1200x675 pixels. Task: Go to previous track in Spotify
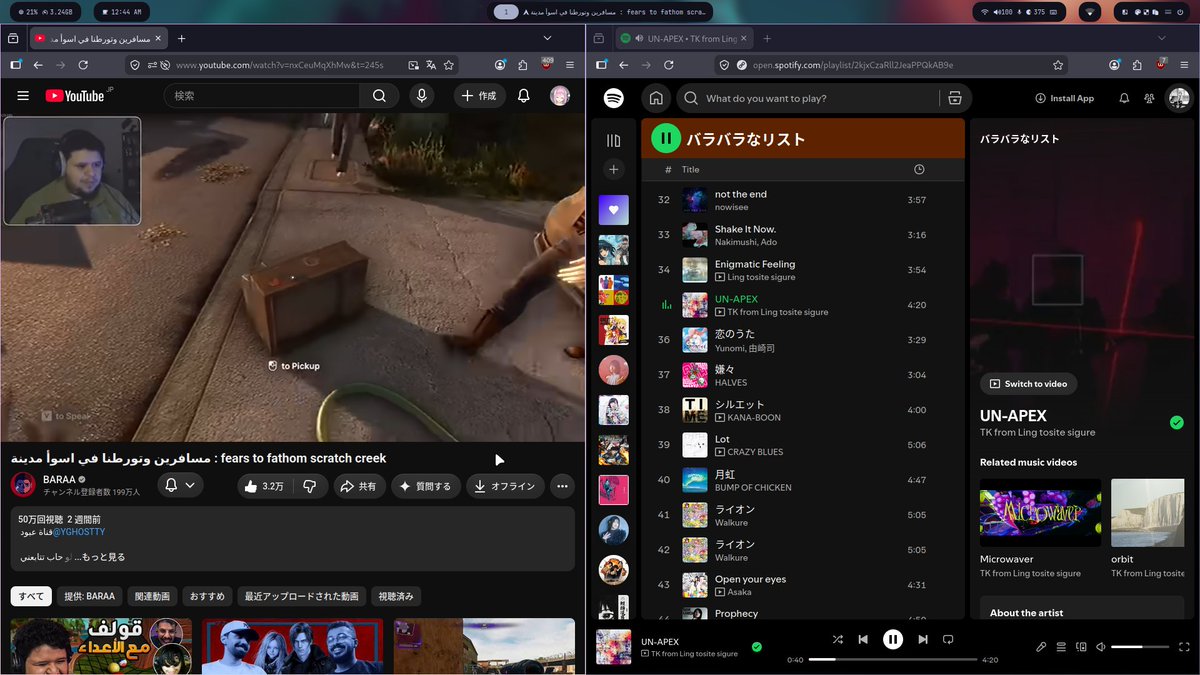(x=863, y=639)
